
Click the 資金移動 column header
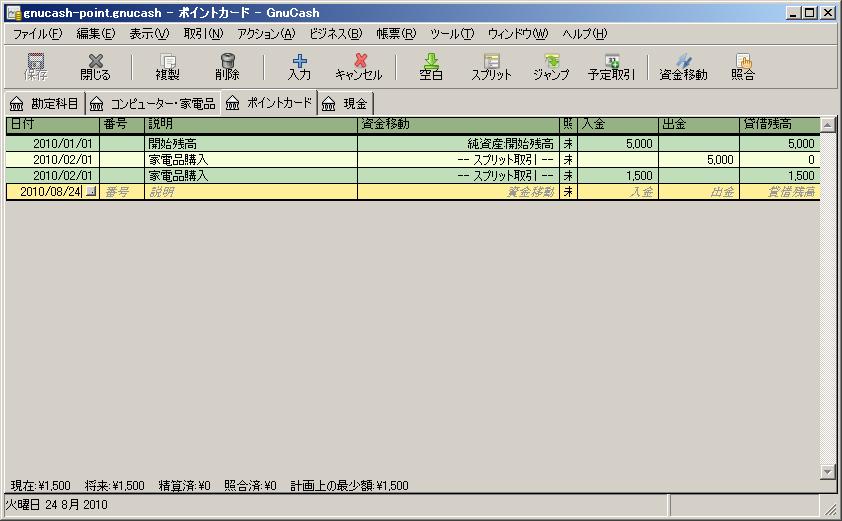458,124
